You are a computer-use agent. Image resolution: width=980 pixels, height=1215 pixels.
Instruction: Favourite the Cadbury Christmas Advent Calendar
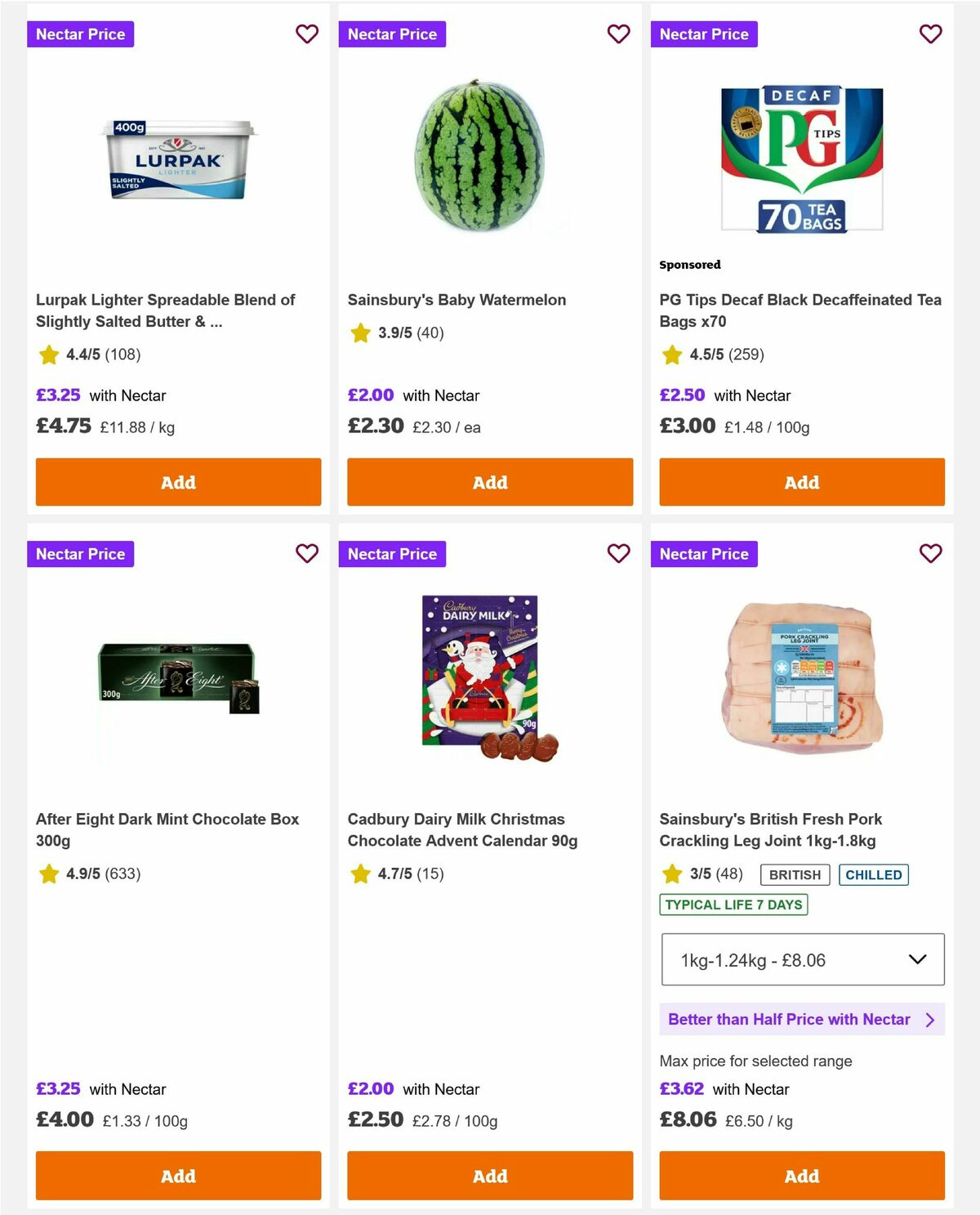point(618,554)
